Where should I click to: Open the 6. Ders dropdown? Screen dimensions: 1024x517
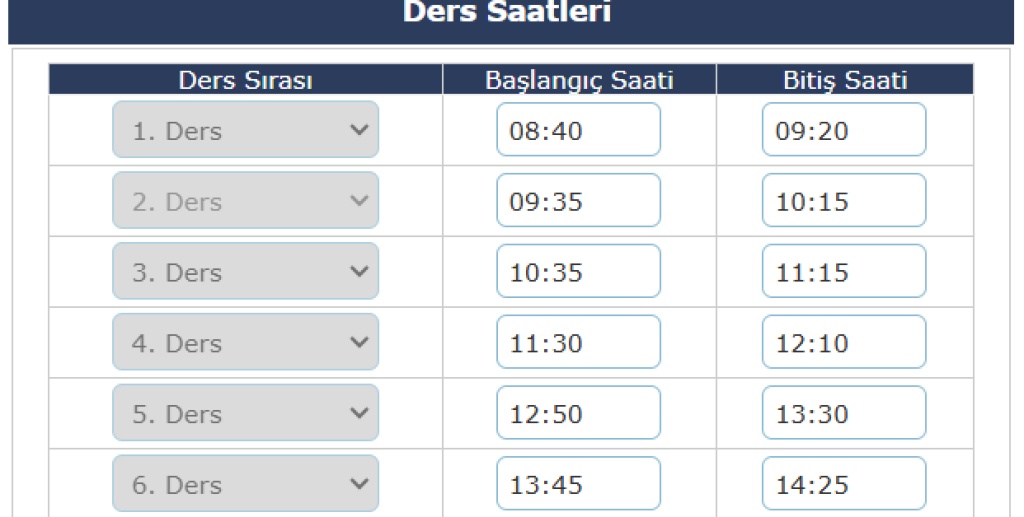245,485
